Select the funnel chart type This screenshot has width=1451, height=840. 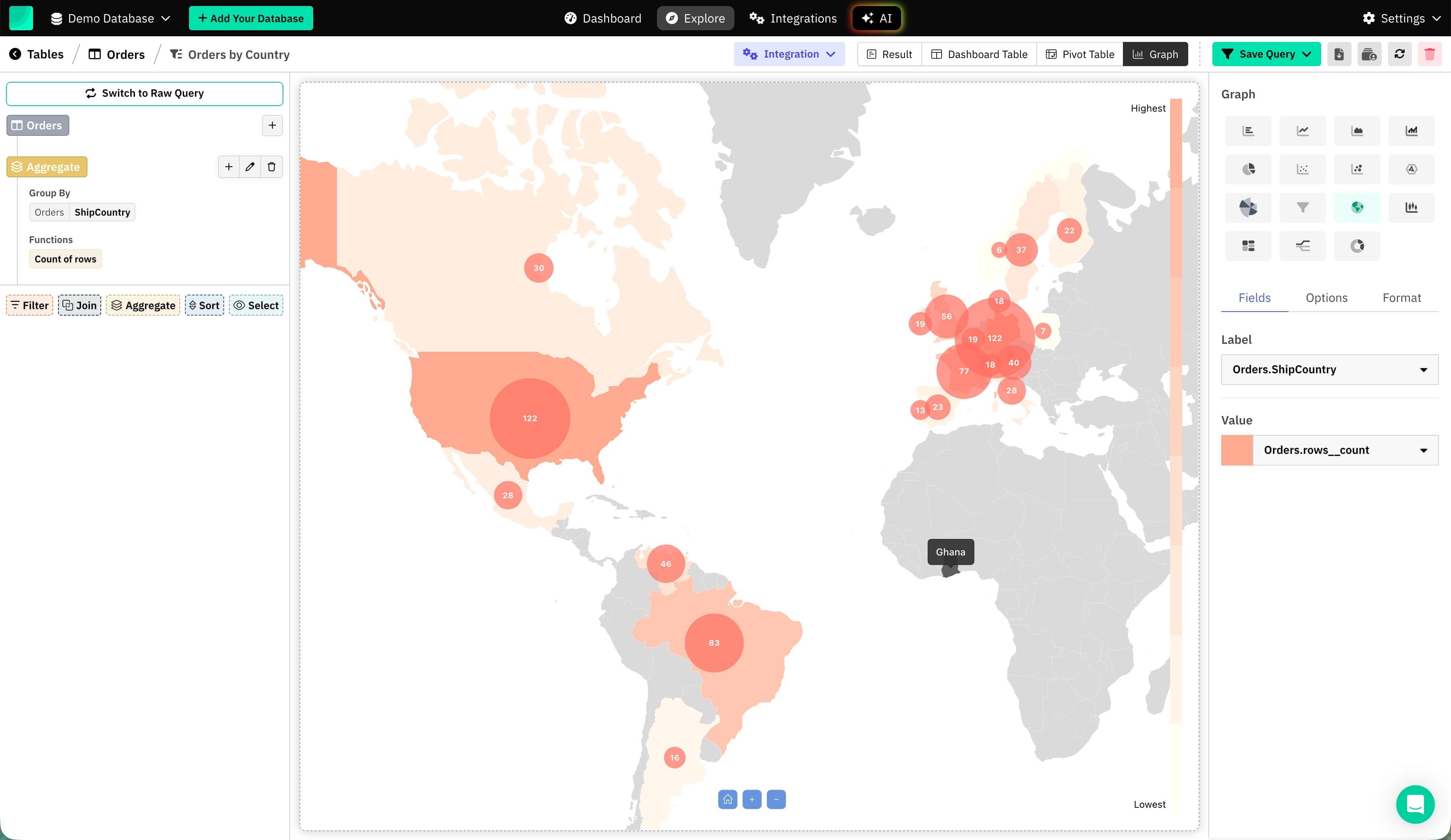coord(1302,207)
